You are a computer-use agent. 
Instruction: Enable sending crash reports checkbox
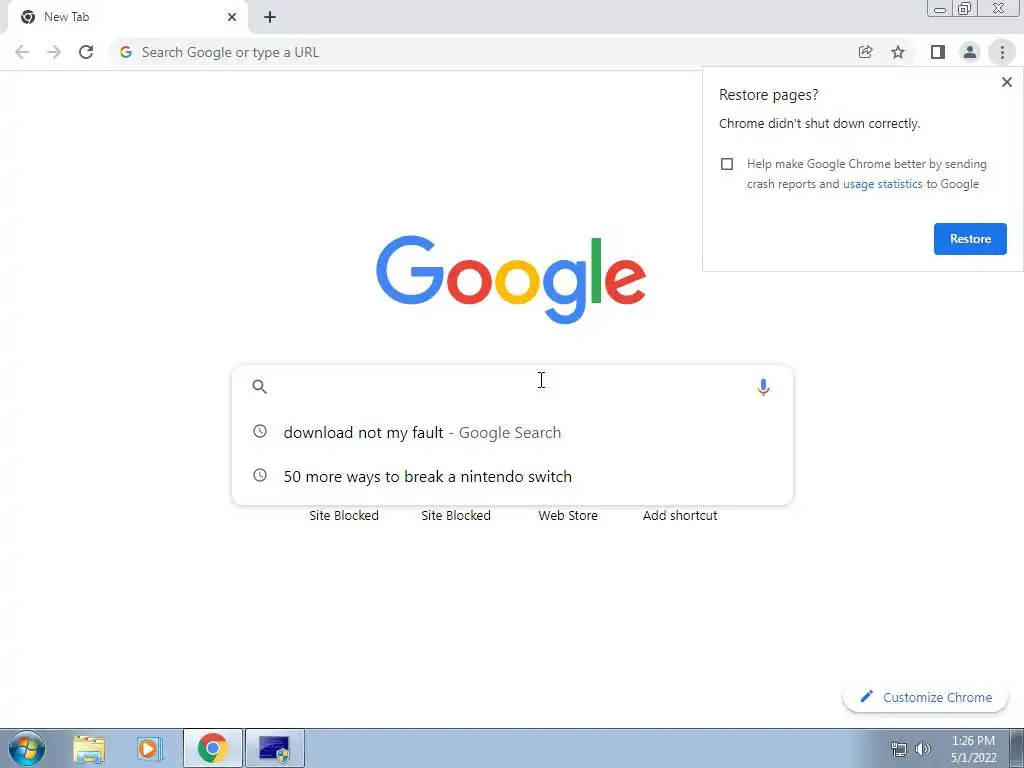727,164
